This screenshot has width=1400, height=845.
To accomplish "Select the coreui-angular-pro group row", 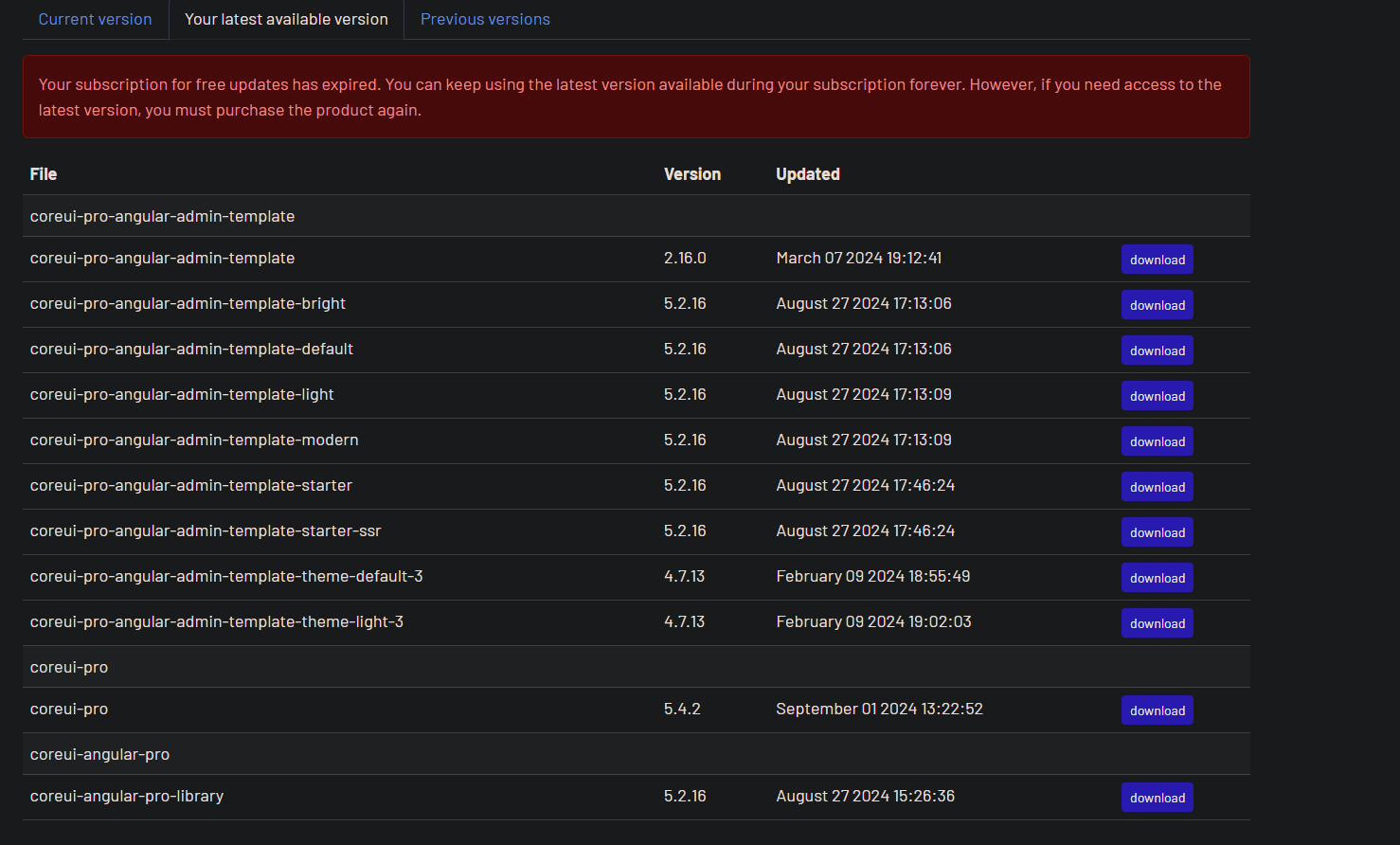I will 99,754.
